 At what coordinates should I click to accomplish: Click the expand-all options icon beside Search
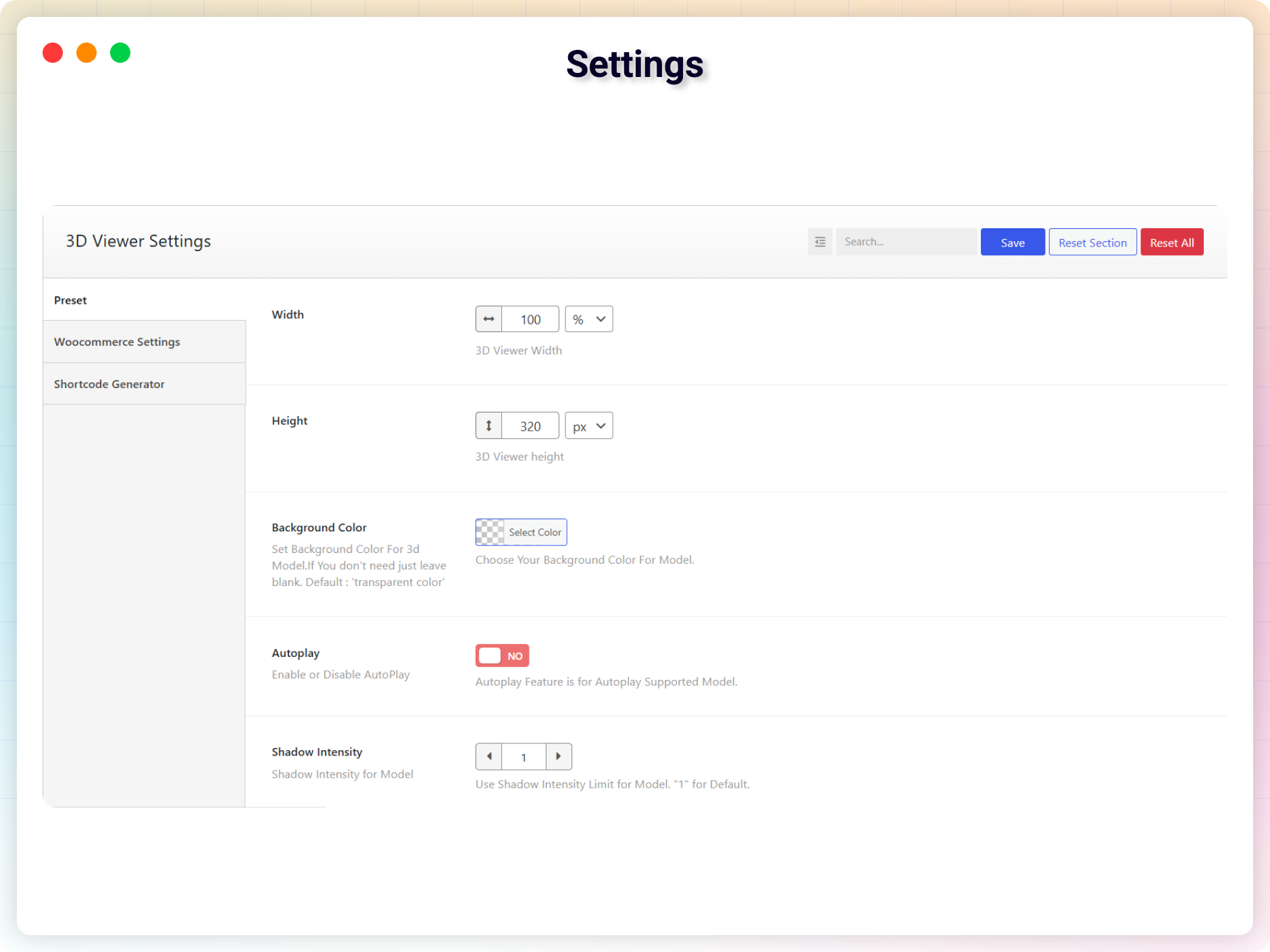pyautogui.click(x=820, y=242)
